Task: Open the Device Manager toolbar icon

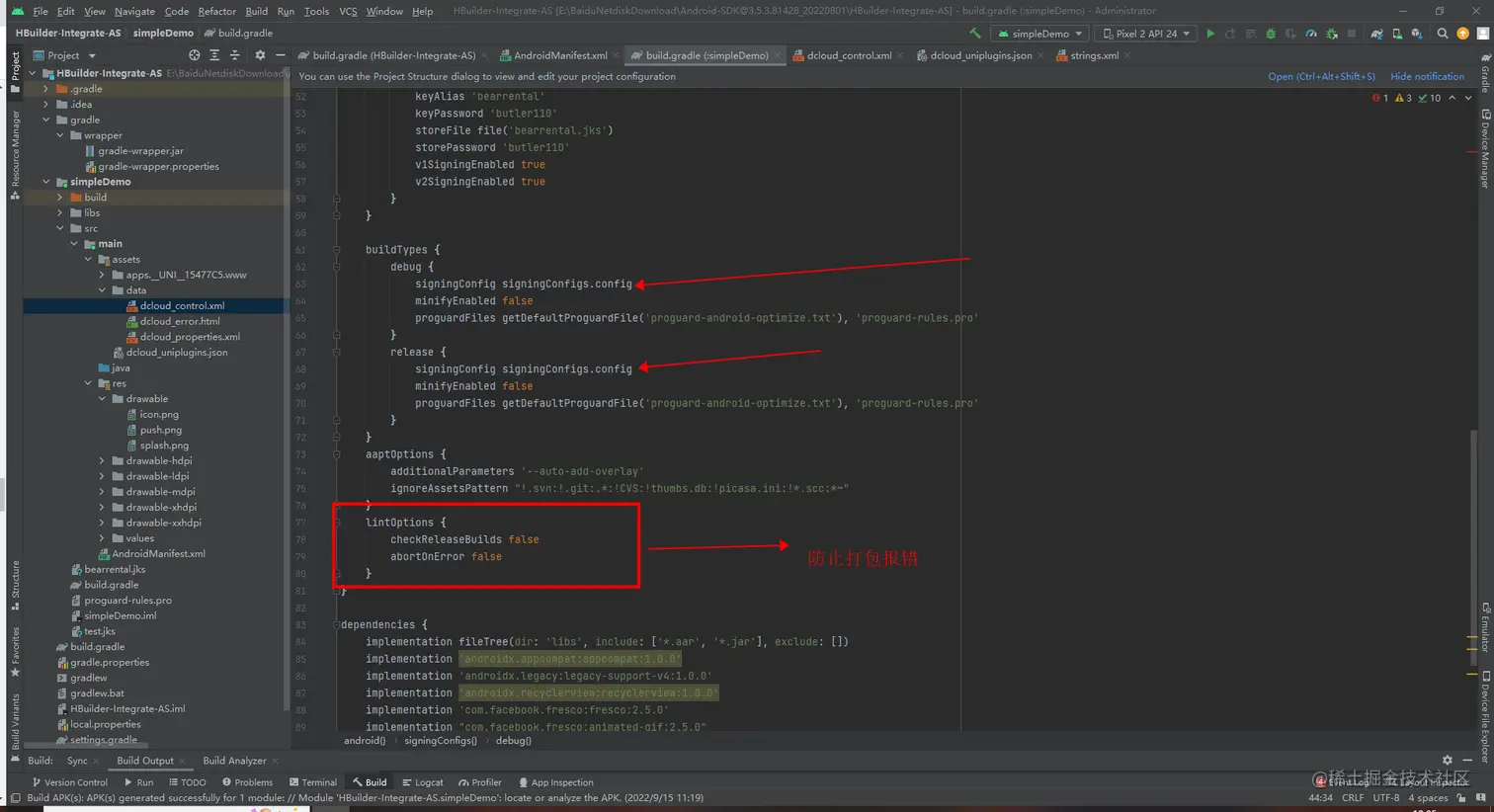Action: point(1397,34)
